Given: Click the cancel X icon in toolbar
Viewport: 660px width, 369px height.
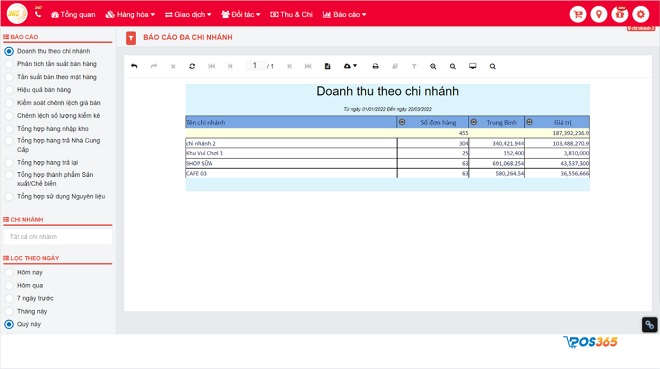Looking at the screenshot, I should click(x=173, y=66).
